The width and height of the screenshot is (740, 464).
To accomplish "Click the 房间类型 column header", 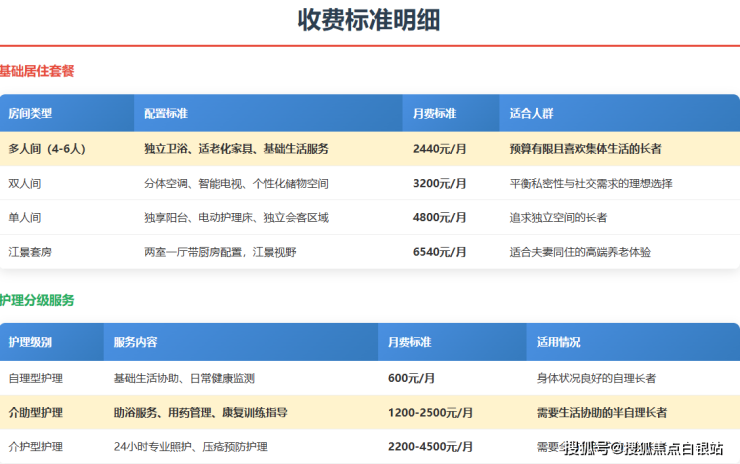I will tap(30, 114).
